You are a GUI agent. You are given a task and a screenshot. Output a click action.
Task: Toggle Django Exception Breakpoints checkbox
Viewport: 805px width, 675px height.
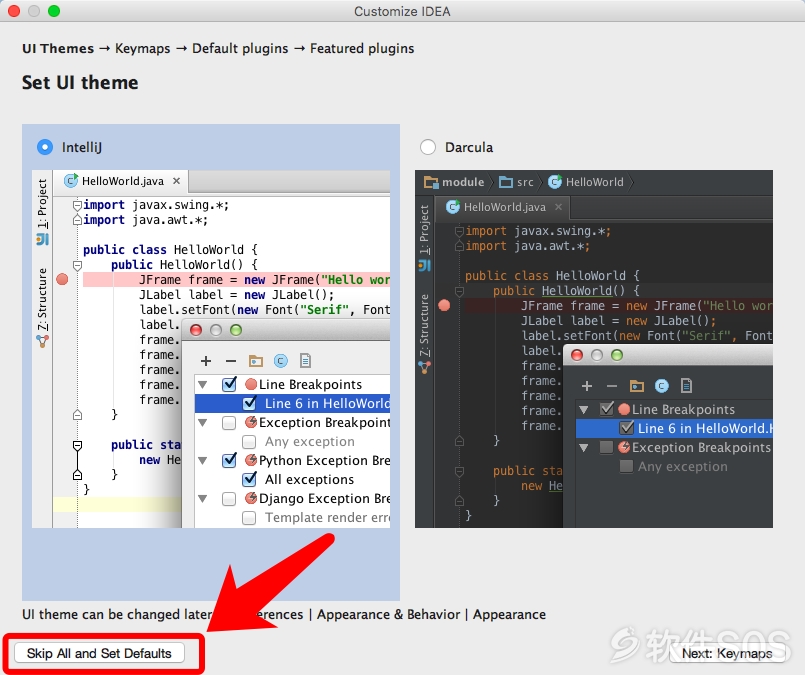(229, 498)
